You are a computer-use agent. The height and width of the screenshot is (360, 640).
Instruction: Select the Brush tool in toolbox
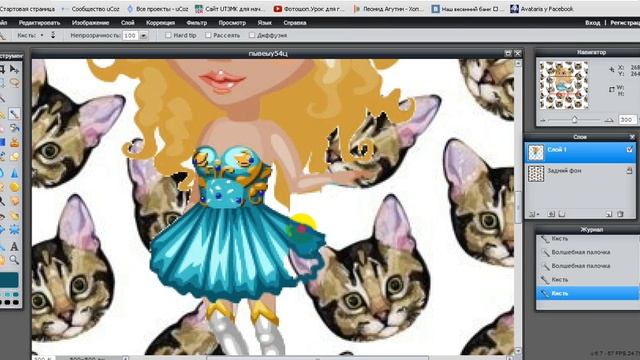click(14, 115)
